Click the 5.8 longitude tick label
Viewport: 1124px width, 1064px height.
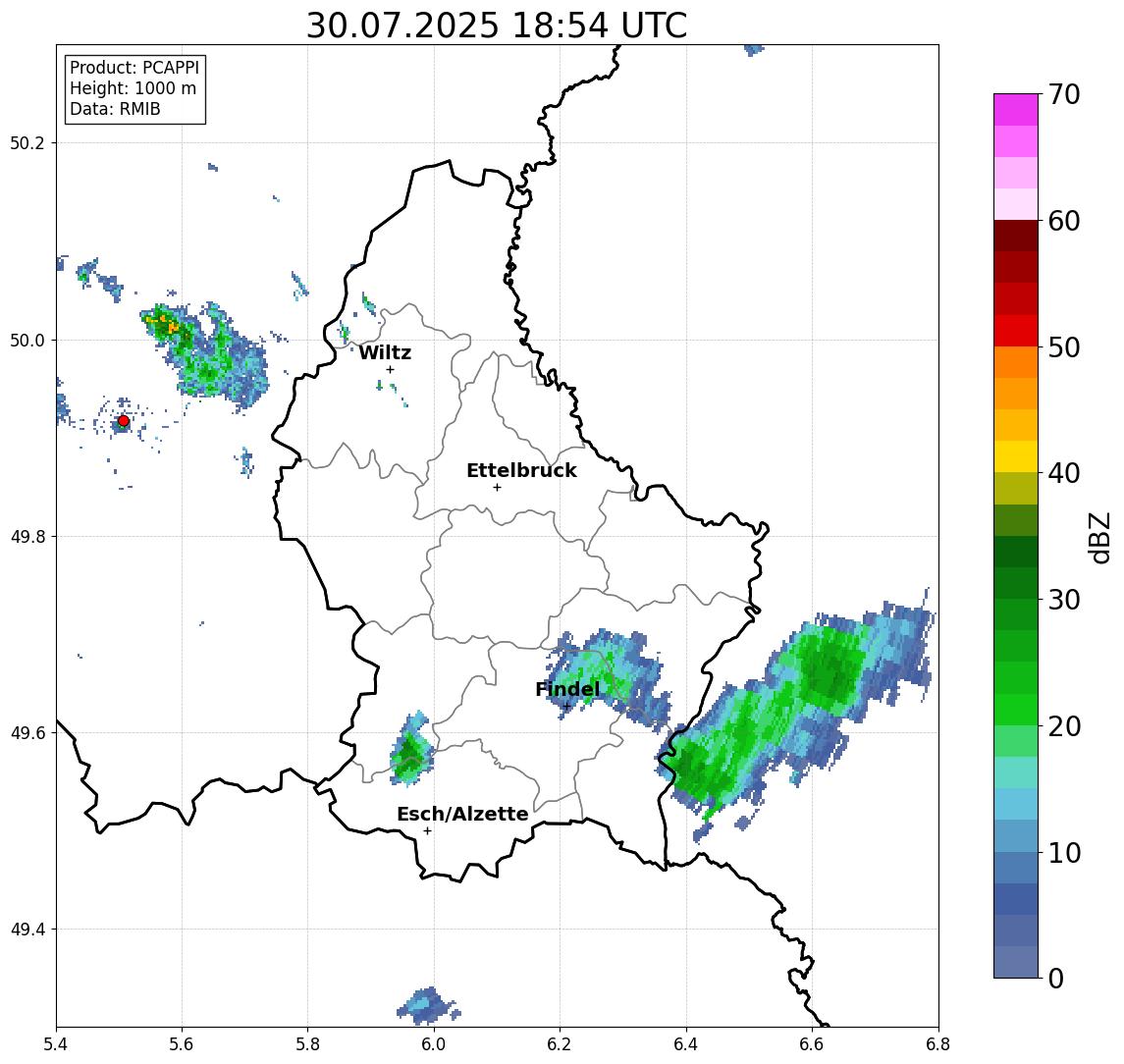(308, 1044)
